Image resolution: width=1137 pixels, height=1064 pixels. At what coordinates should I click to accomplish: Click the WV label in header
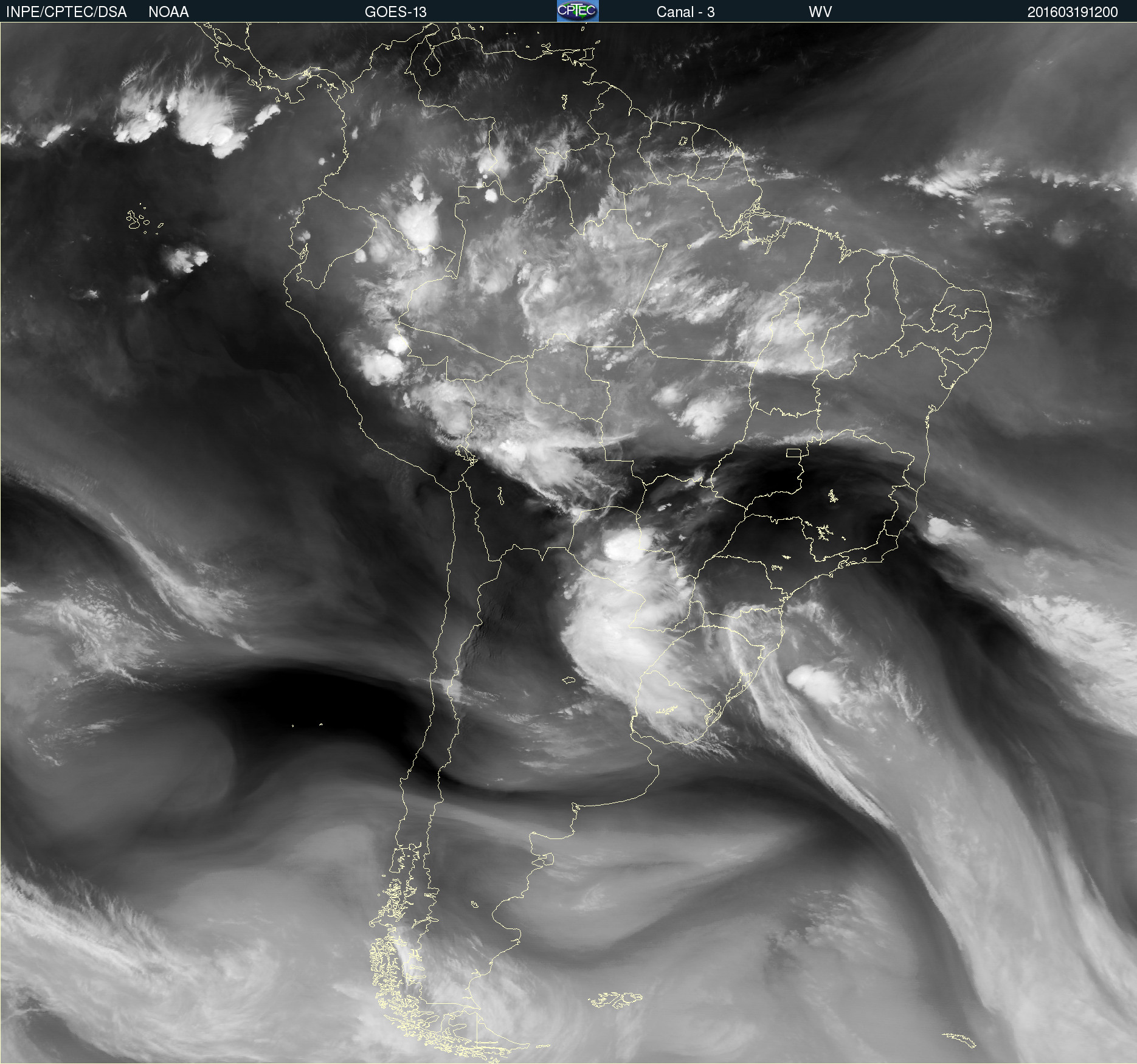click(820, 12)
